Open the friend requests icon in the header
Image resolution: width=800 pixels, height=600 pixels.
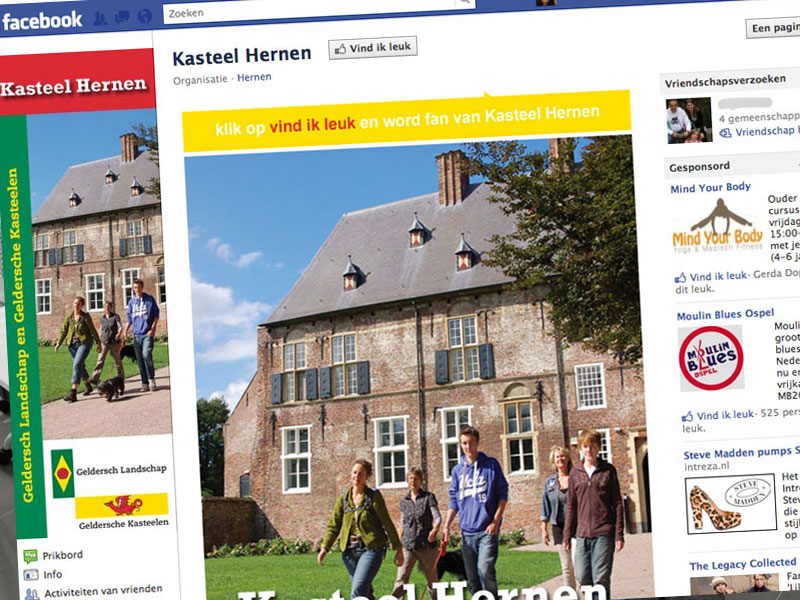click(x=100, y=19)
